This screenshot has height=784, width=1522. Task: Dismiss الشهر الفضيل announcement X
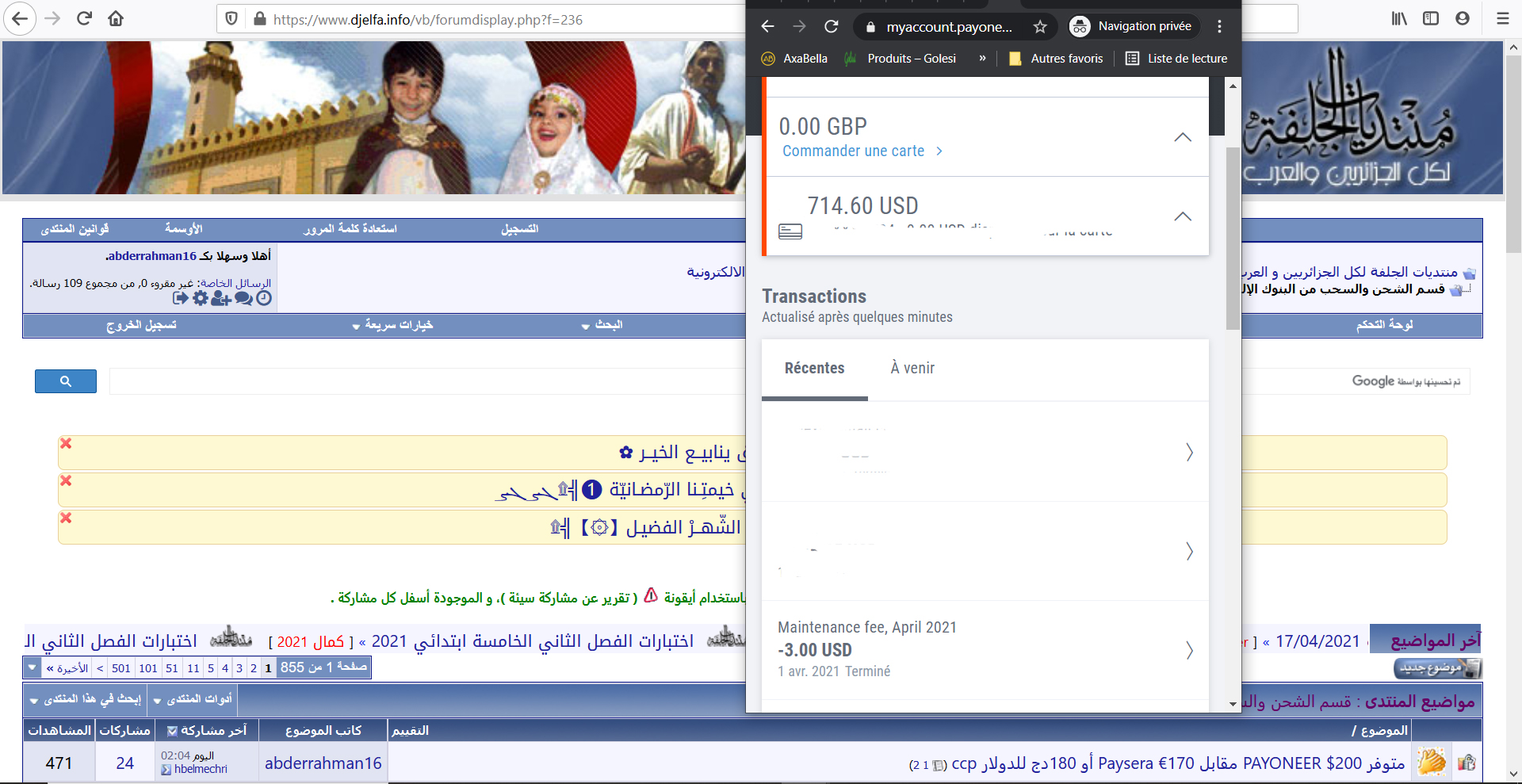[66, 518]
